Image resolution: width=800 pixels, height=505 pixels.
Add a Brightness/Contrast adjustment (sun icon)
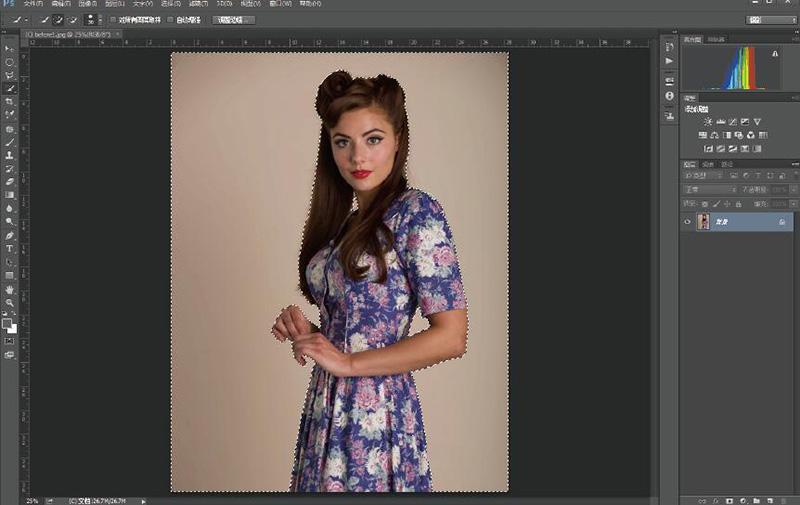[708, 121]
